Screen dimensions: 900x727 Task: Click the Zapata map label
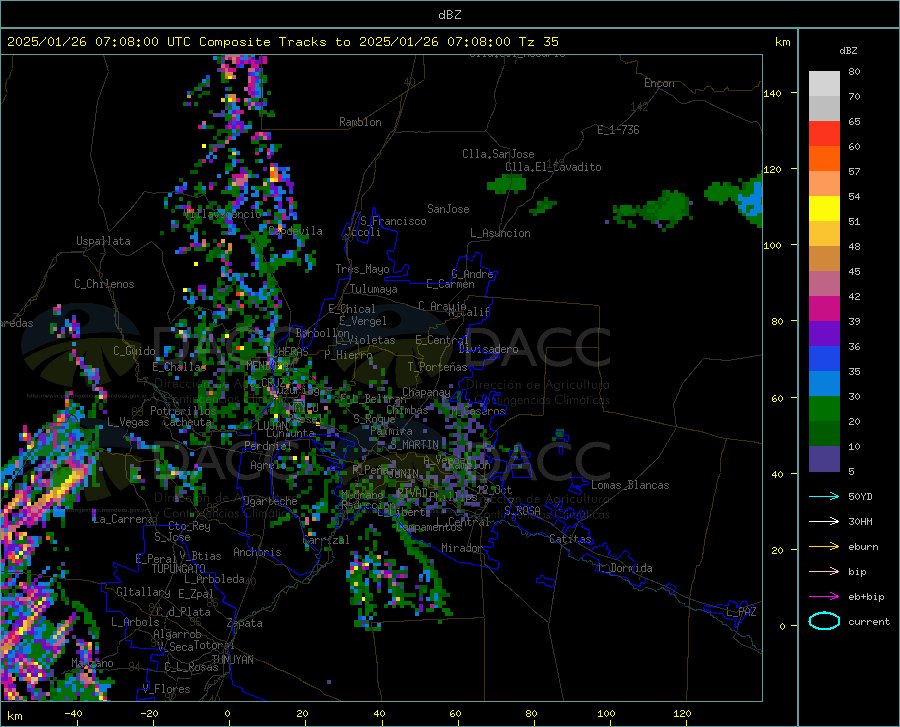tap(245, 623)
